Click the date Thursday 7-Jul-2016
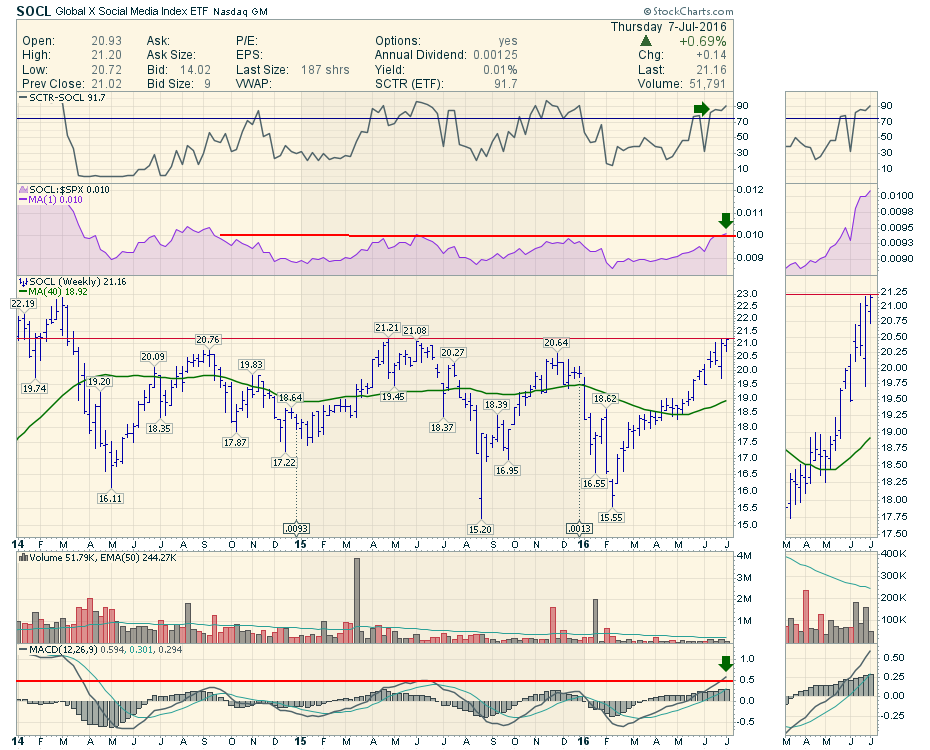Viewport: 930px width, 750px height. coord(668,27)
